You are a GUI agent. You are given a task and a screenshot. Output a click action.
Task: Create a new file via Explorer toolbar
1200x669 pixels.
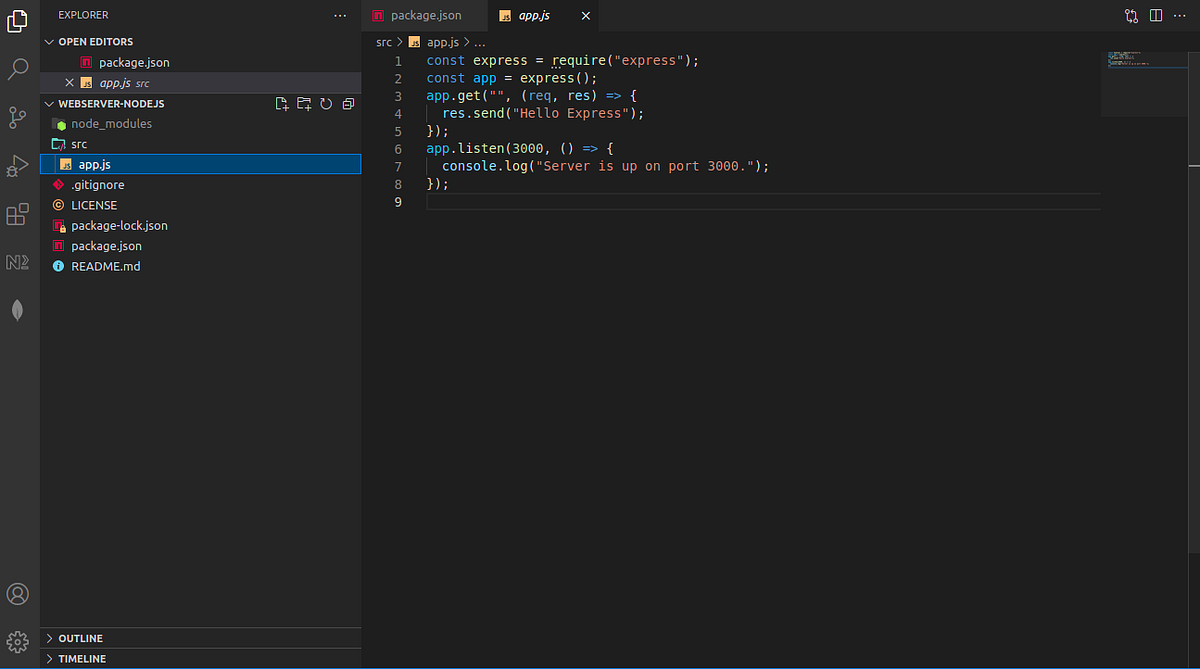(x=281, y=103)
